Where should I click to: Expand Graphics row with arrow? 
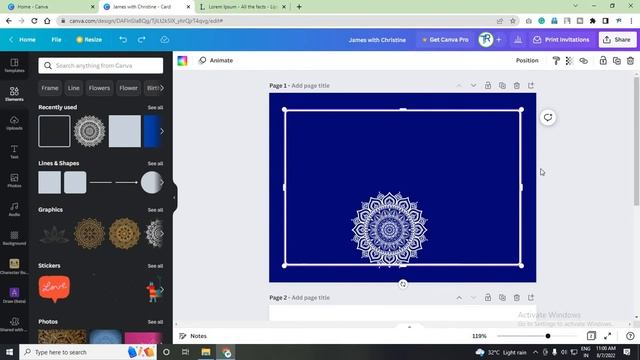click(x=162, y=233)
